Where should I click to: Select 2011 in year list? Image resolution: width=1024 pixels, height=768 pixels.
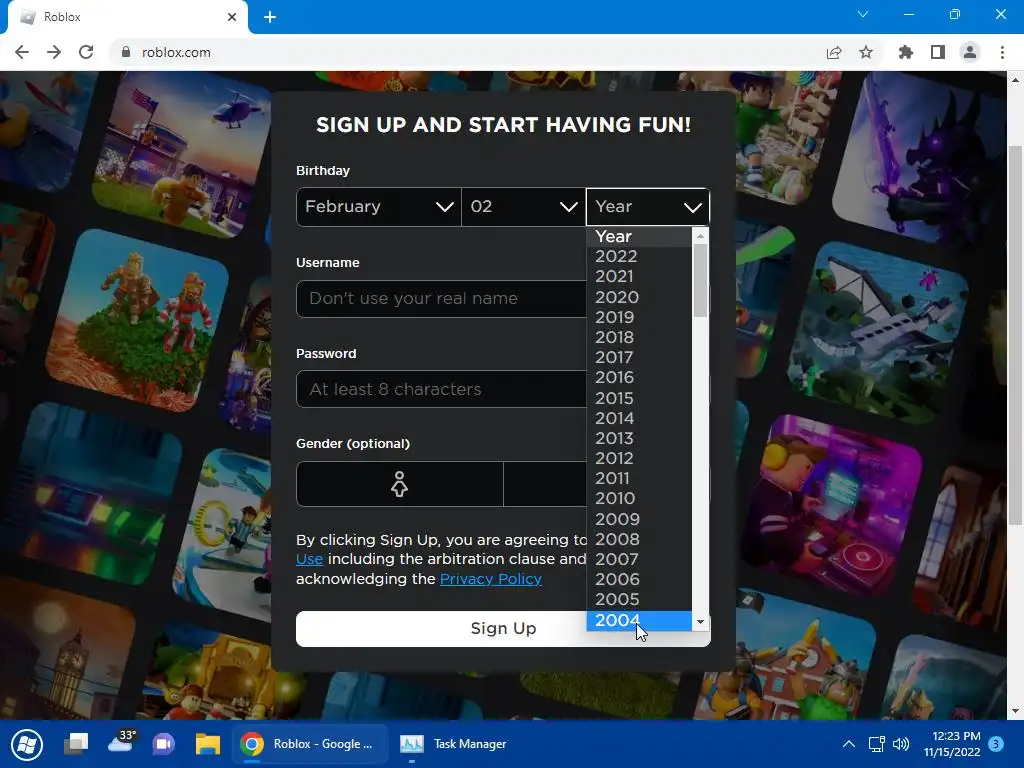(639, 479)
